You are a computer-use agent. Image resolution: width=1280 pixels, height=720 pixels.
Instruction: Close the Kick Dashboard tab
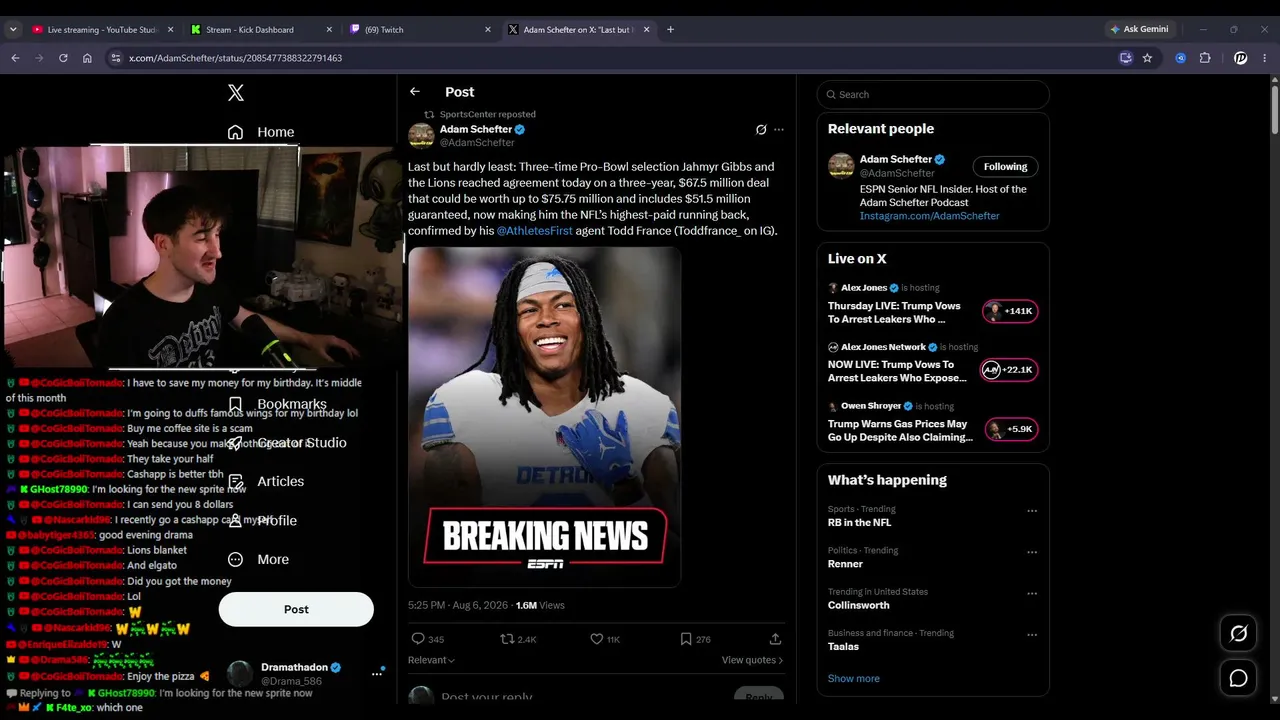(329, 30)
